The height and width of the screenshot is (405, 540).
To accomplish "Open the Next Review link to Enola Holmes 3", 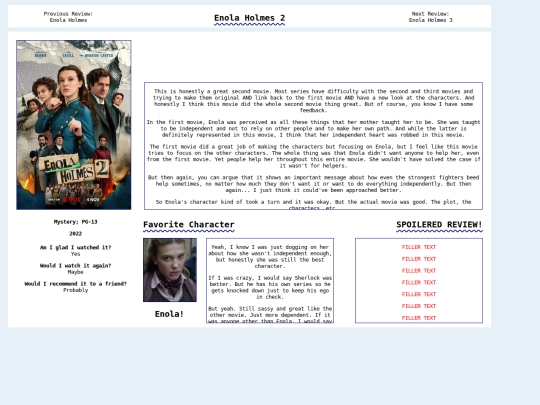I will (x=430, y=17).
